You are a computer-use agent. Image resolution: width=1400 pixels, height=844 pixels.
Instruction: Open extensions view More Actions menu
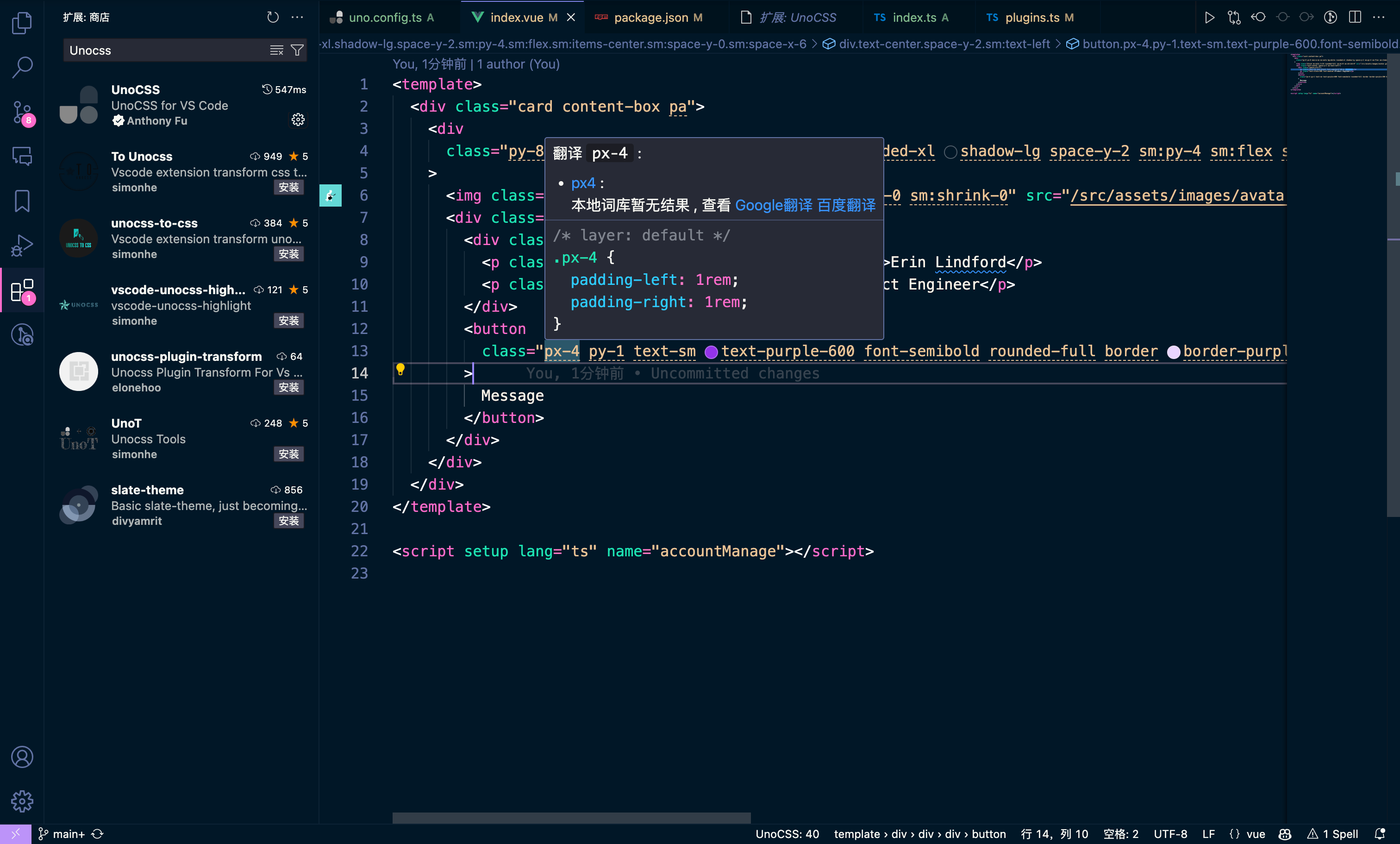297,17
